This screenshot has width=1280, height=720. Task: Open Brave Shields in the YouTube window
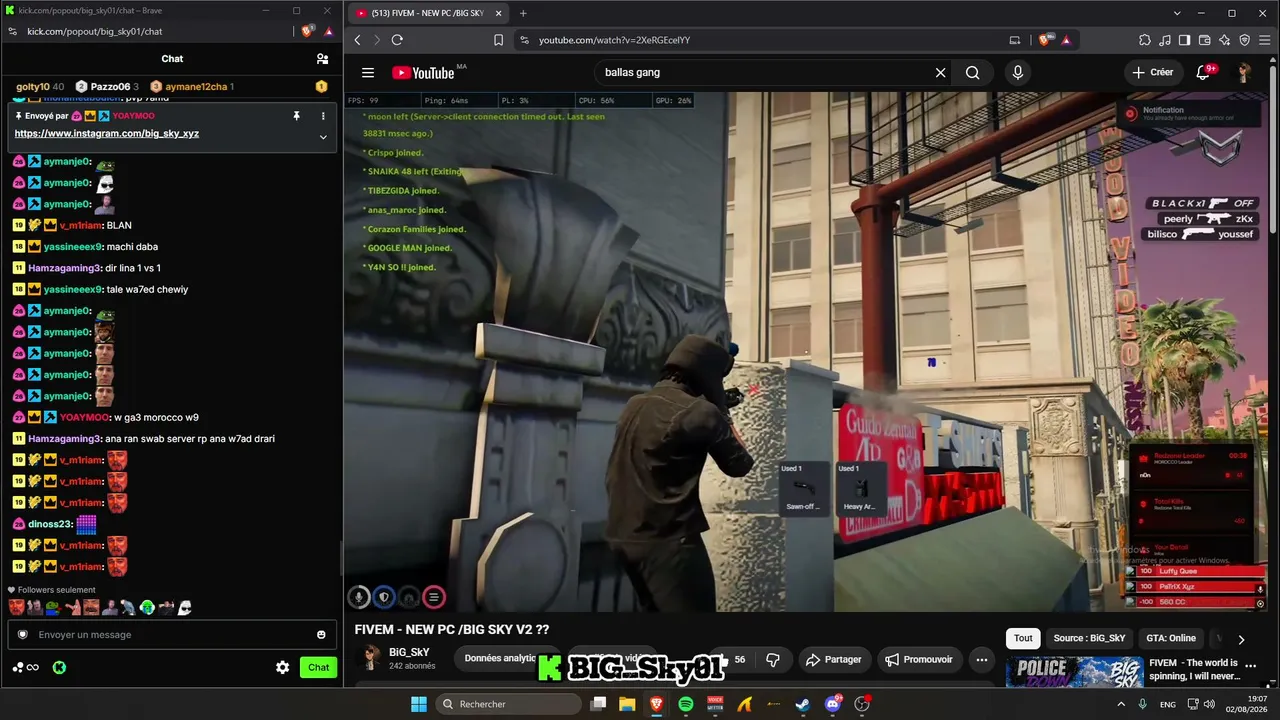[1046, 40]
